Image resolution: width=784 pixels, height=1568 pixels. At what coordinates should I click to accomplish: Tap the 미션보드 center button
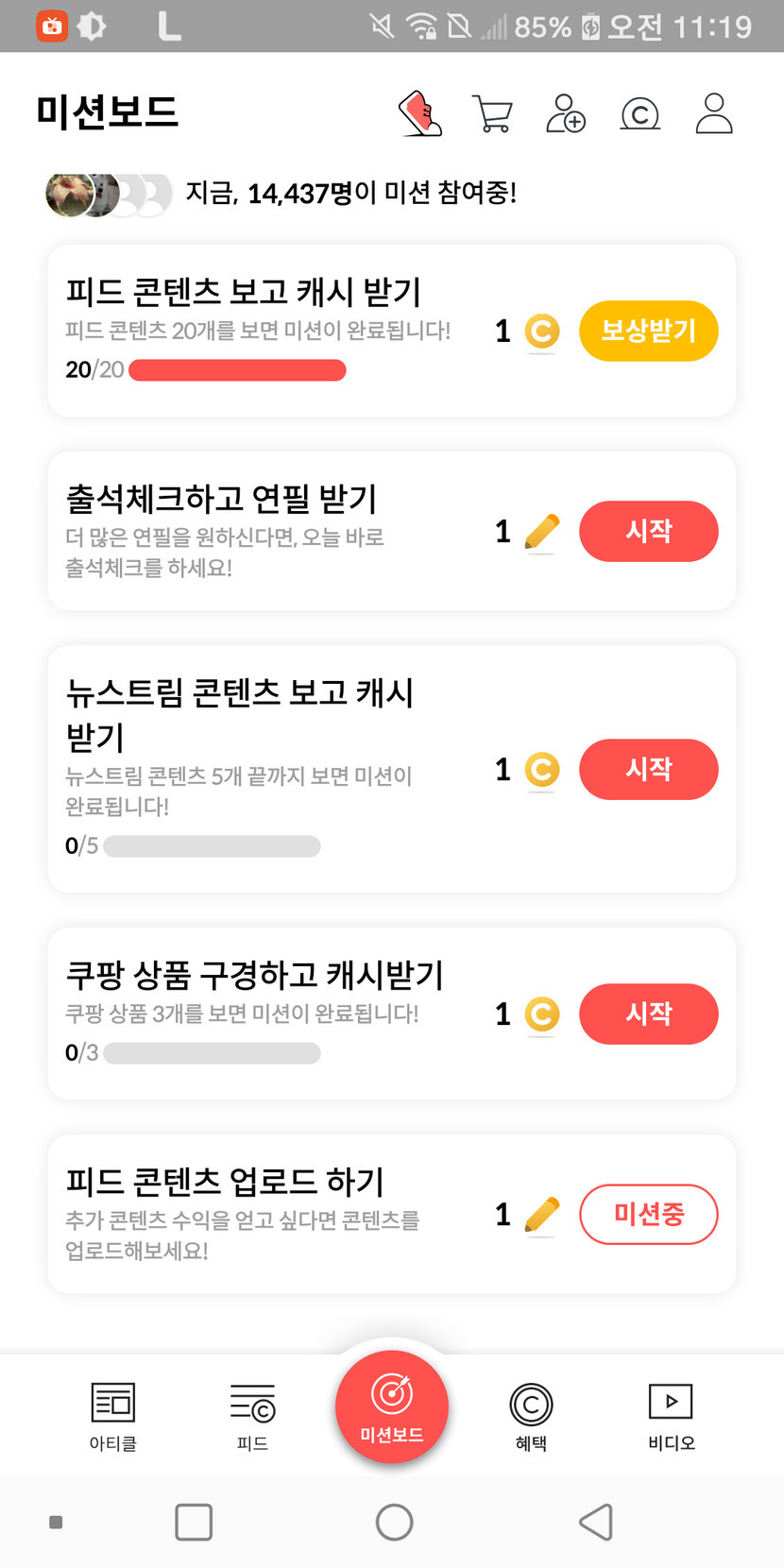pos(392,1406)
